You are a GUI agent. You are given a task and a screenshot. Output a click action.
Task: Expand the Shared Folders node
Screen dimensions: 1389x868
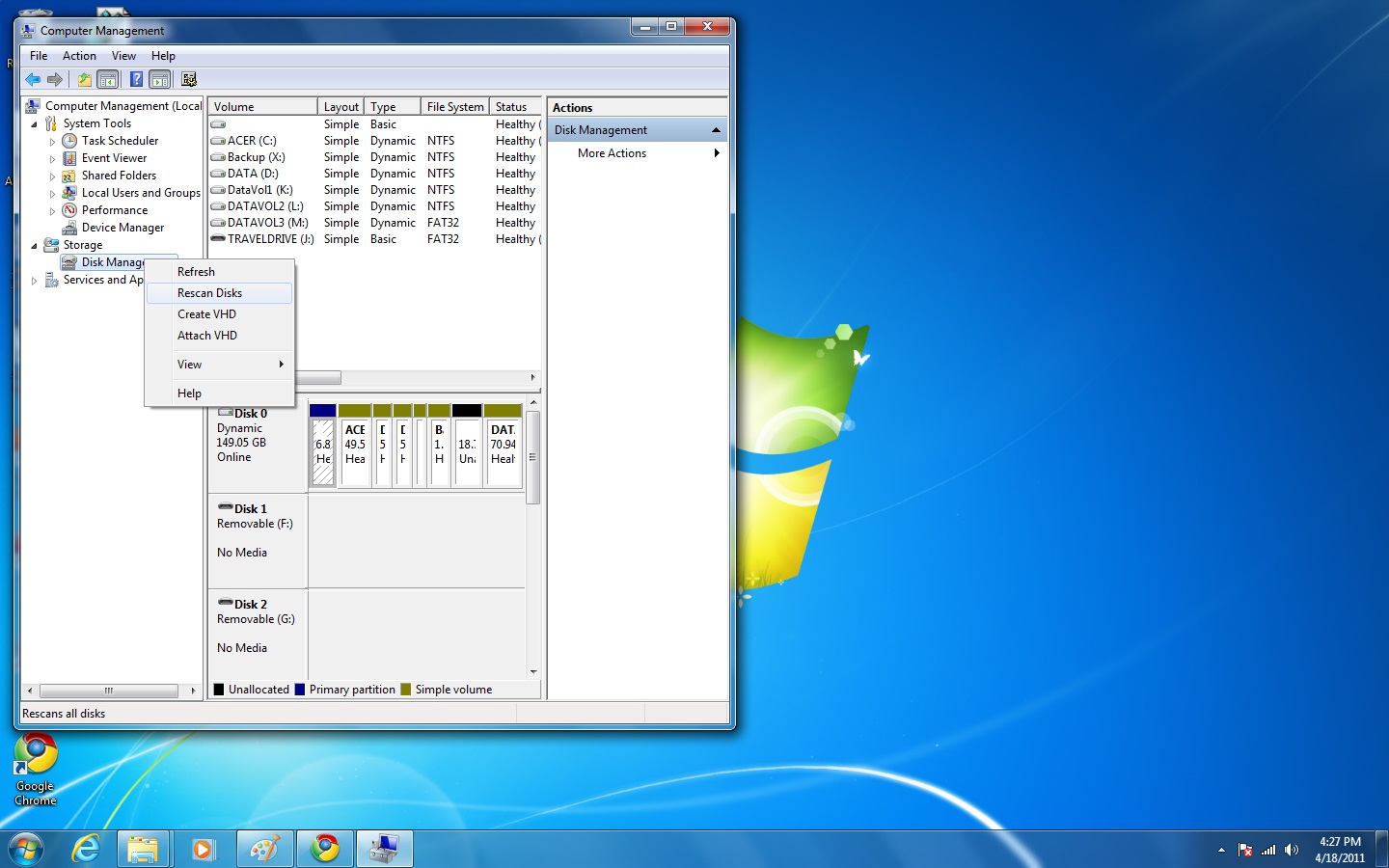point(52,176)
